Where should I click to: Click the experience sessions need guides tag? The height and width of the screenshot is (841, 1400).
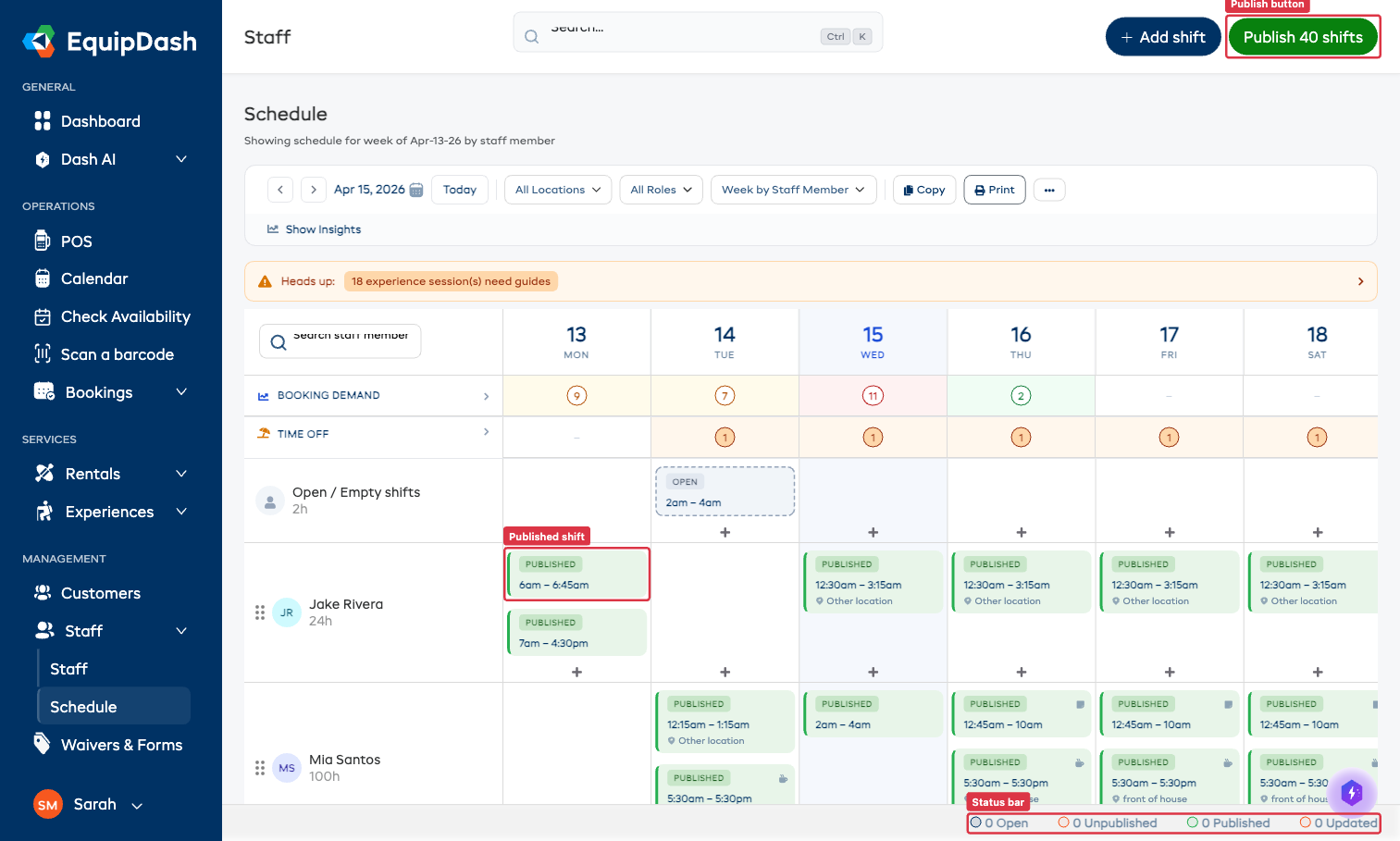coord(451,281)
